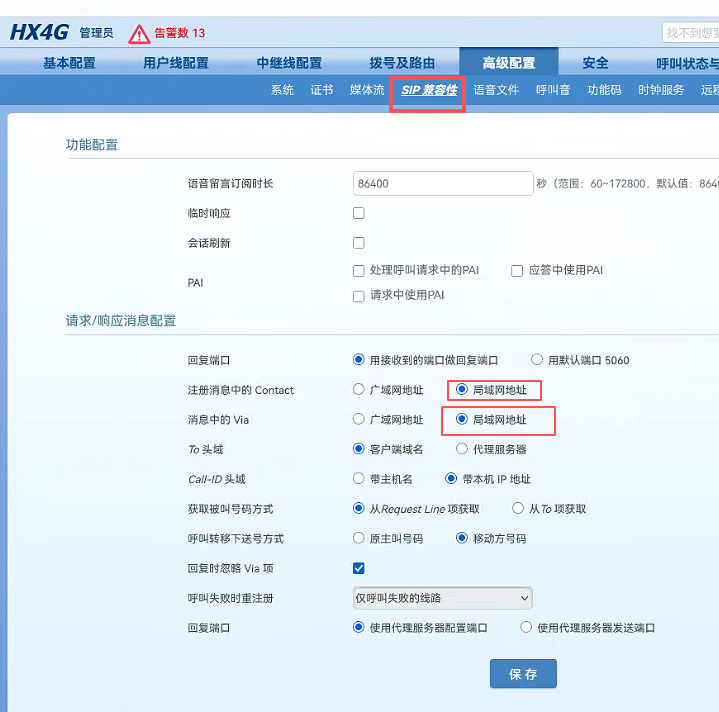The image size is (719, 712).
Task: Switch to the 呼叫音 submenu
Action: coord(553,90)
